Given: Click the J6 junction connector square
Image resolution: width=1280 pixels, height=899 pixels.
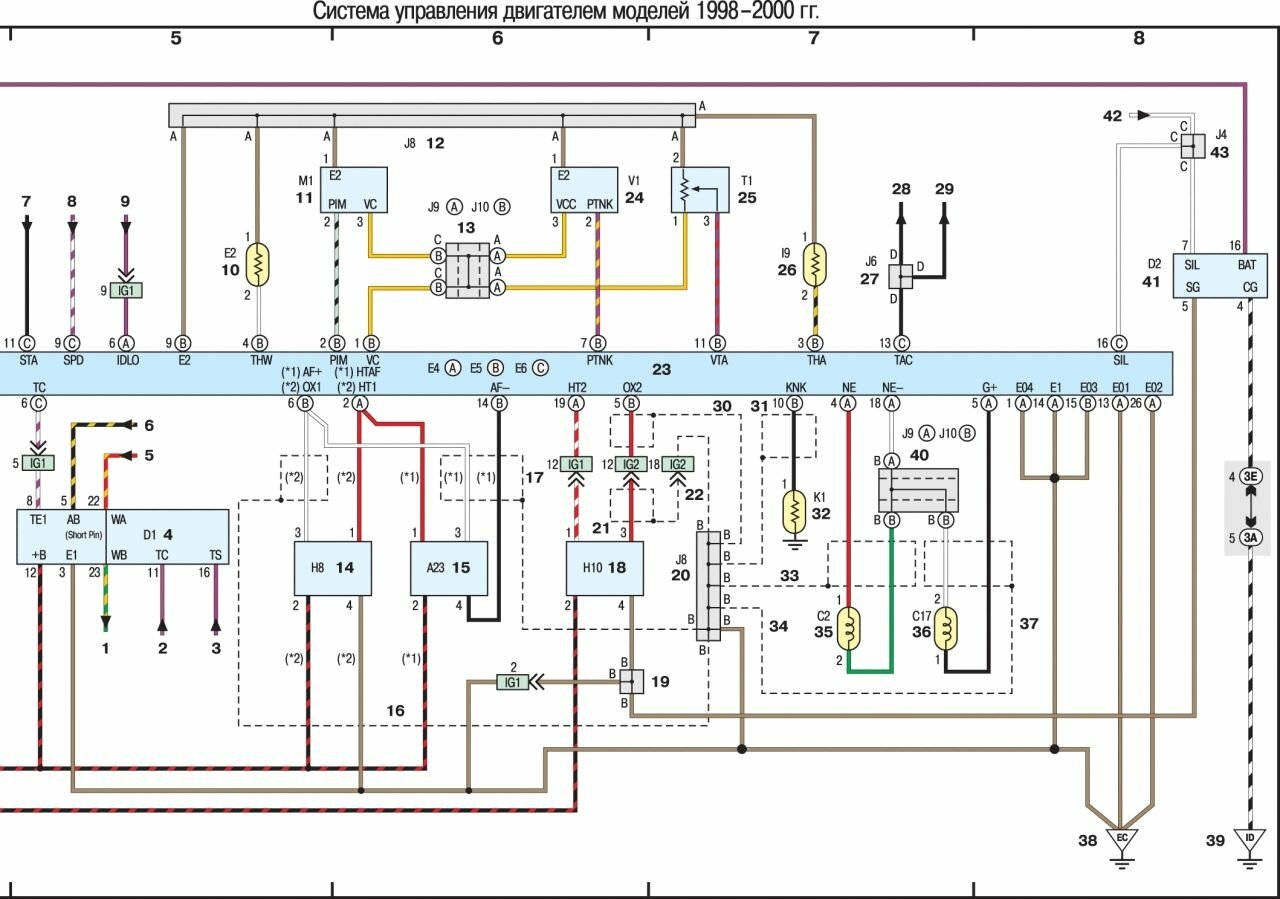Looking at the screenshot, I should click(902, 276).
